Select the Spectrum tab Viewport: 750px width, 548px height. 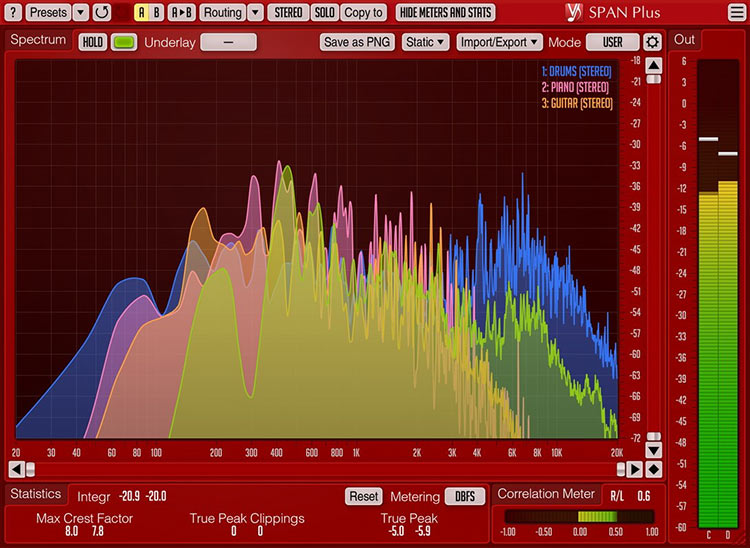(38, 40)
